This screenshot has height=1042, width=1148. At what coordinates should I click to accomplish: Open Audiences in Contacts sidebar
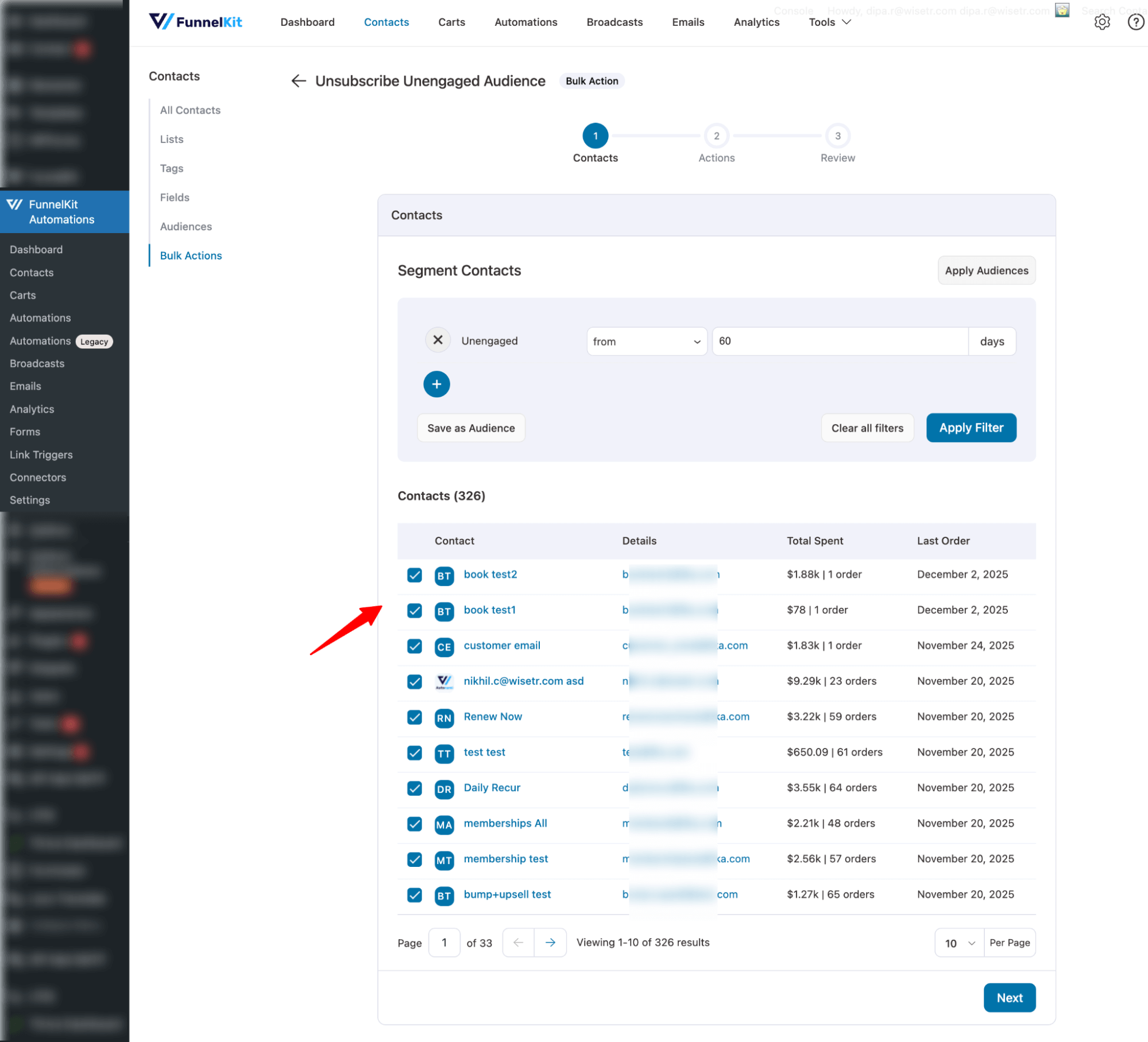(185, 226)
